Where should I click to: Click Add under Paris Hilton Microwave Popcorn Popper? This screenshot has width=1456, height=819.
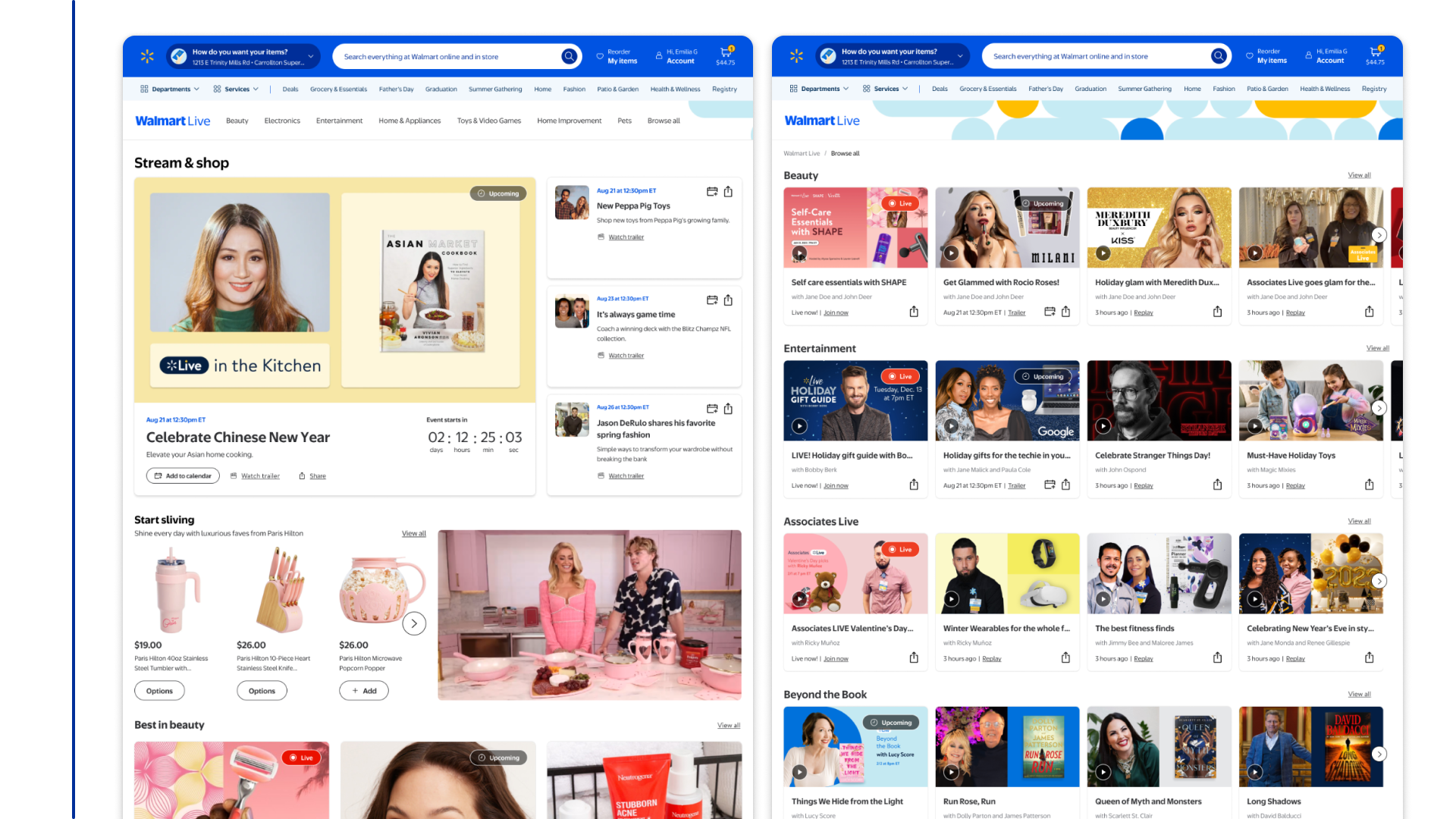(364, 691)
